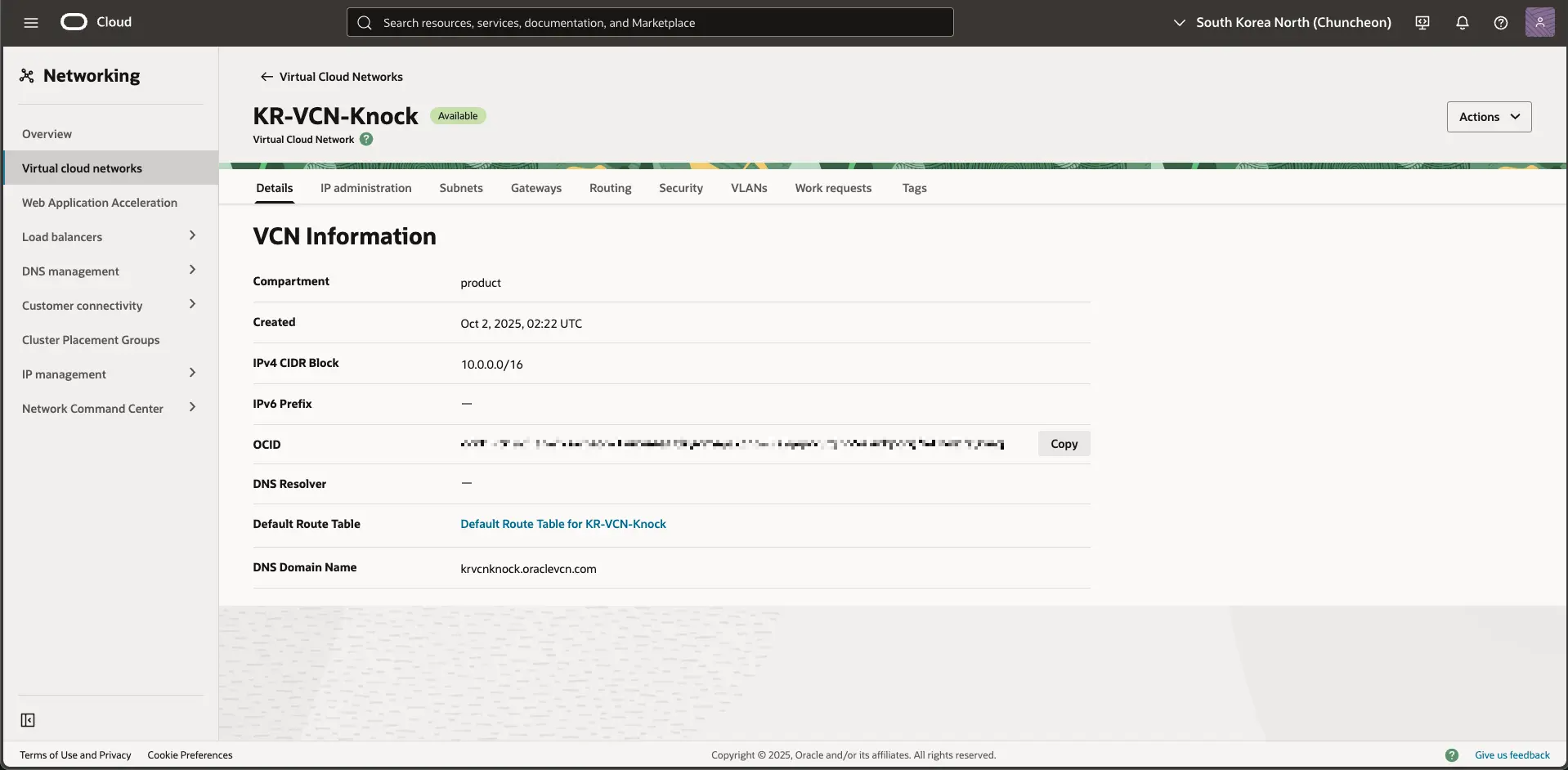Click the created date Oct 2, 2025
Viewport: 1568px width, 770px height.
click(x=521, y=324)
